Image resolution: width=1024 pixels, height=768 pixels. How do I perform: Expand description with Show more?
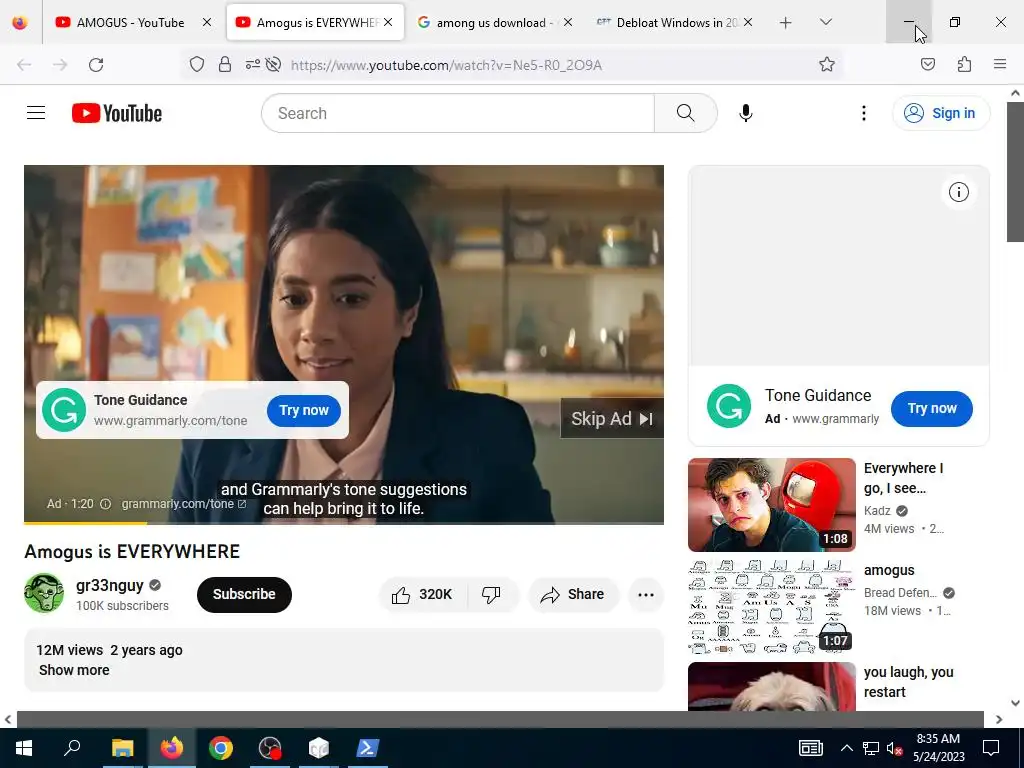74,670
